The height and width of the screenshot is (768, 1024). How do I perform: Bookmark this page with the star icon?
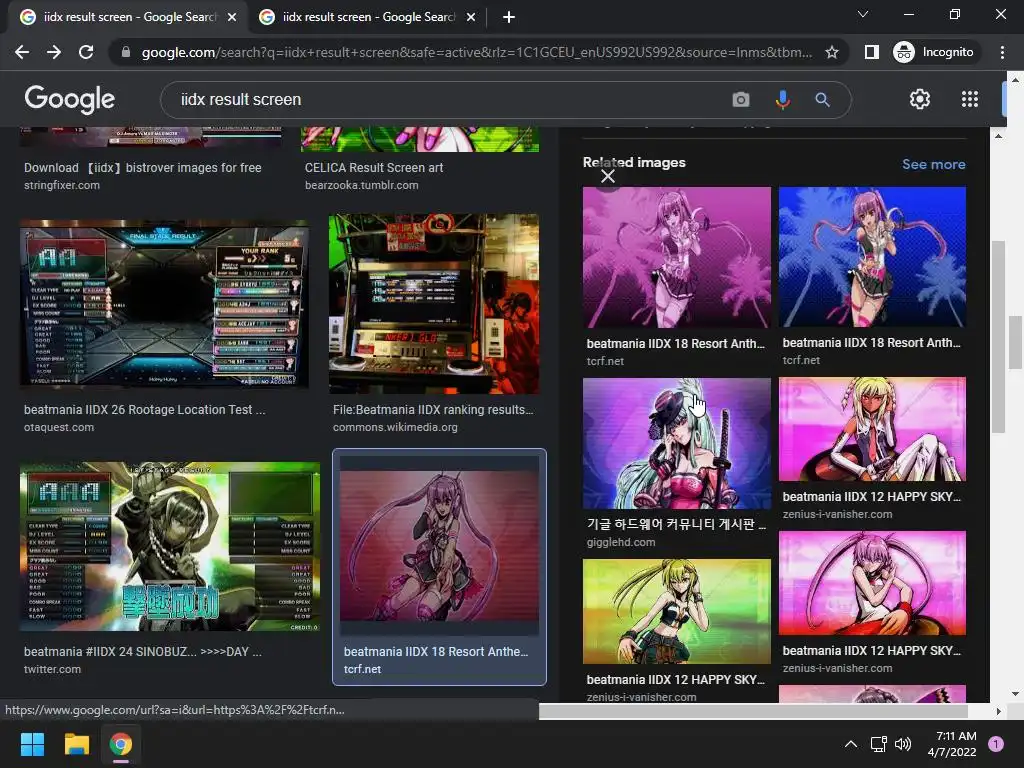(x=831, y=52)
